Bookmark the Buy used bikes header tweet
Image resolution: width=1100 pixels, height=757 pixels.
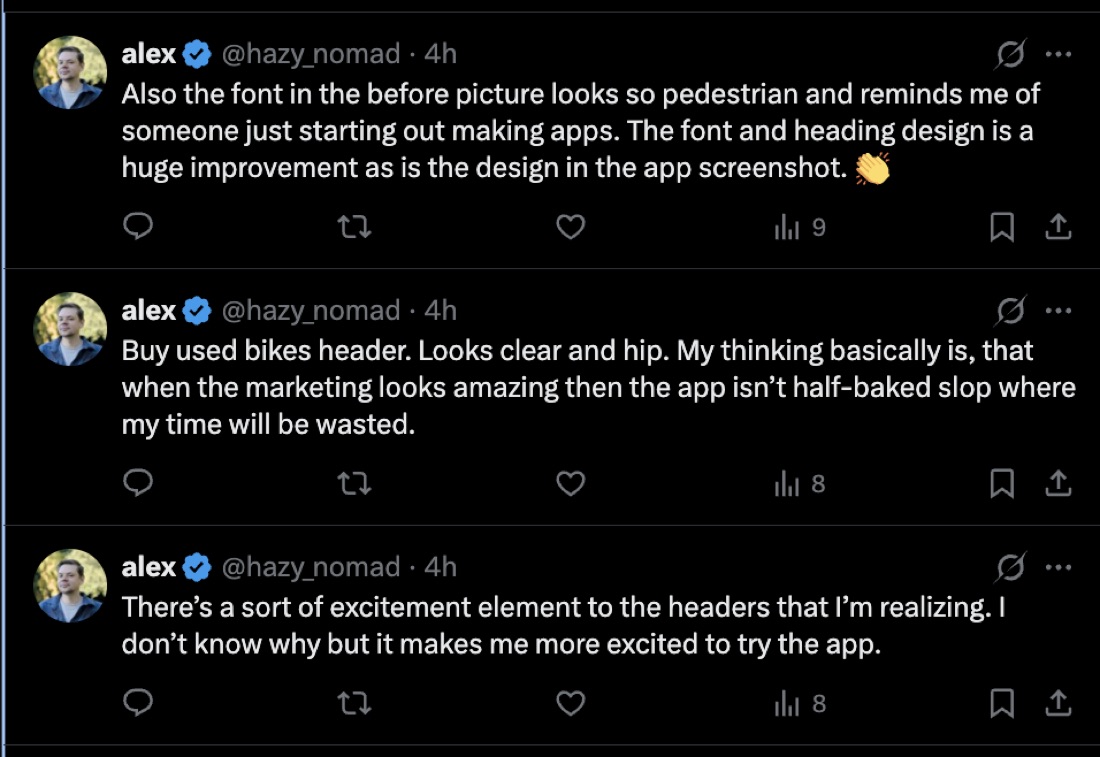coord(1002,483)
